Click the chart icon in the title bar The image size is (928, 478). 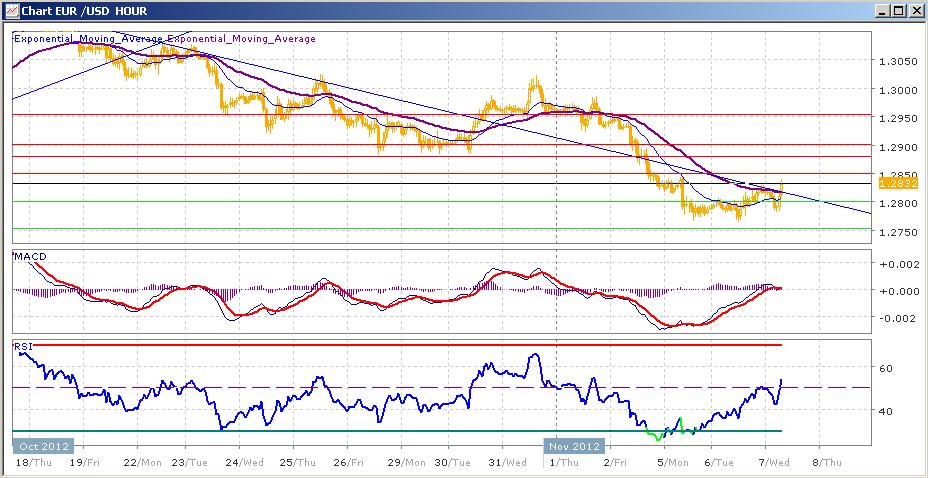[11, 10]
